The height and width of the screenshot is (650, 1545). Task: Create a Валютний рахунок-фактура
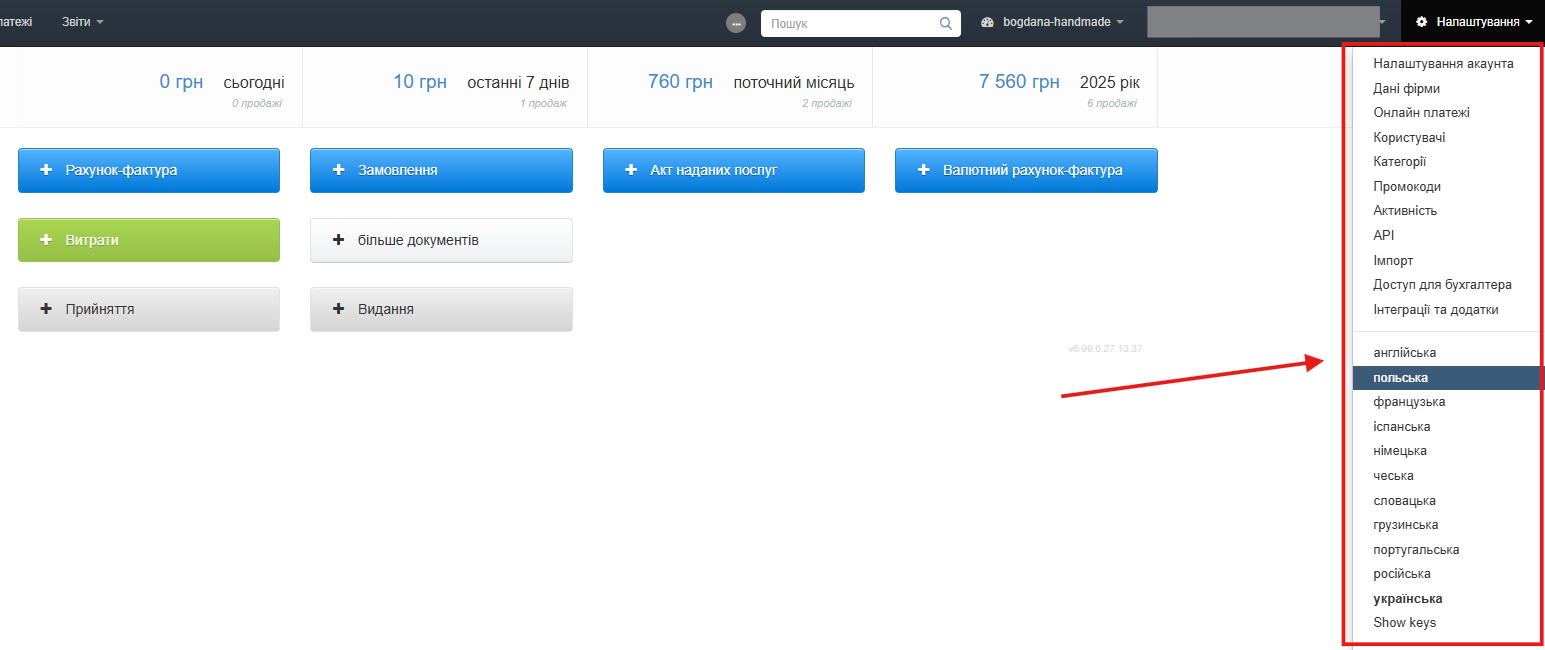point(1026,170)
